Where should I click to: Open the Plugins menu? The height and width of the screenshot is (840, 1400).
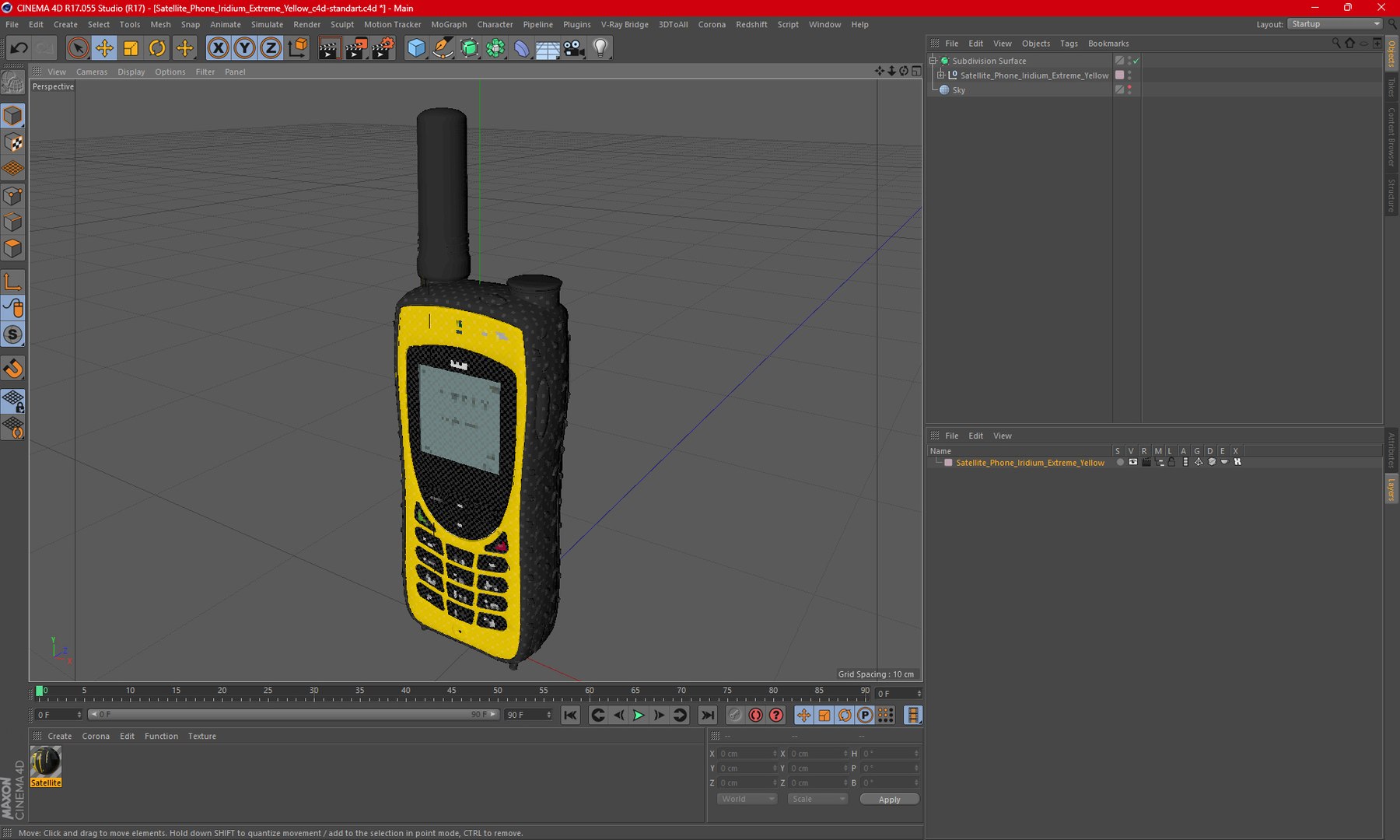click(x=576, y=25)
